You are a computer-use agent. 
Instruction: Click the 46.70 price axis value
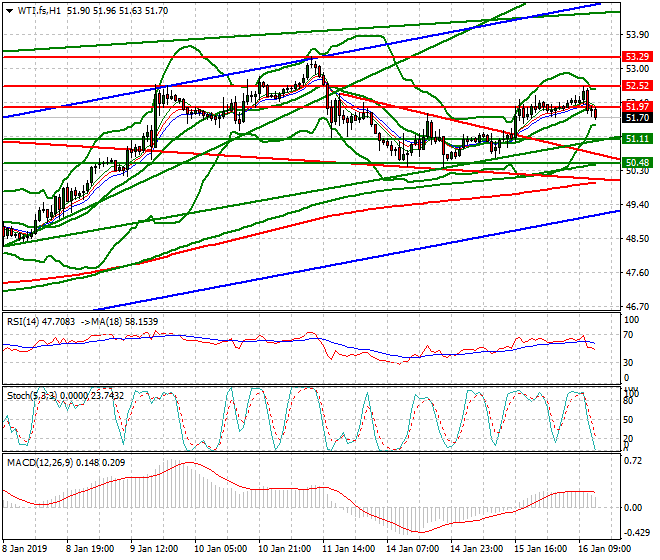pyautogui.click(x=637, y=307)
